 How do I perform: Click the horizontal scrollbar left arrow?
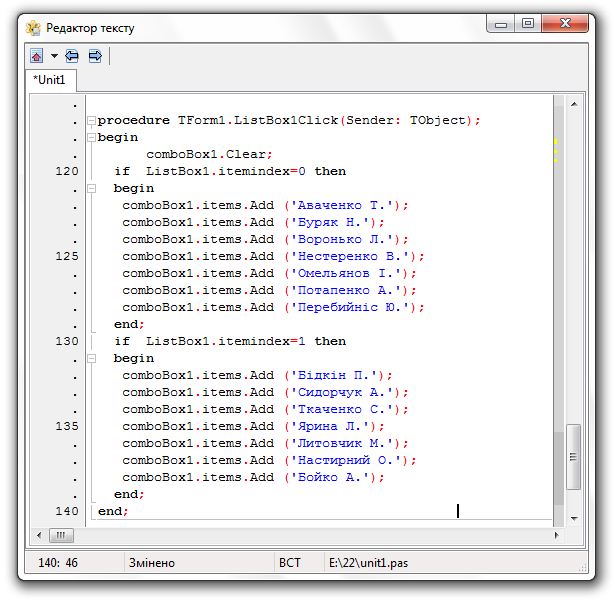[39, 535]
